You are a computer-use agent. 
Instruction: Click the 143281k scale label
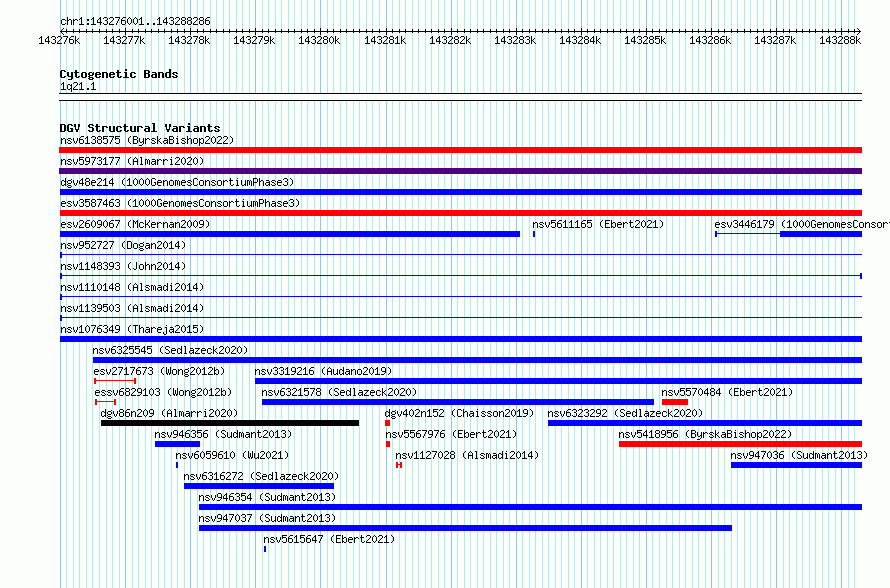[385, 40]
